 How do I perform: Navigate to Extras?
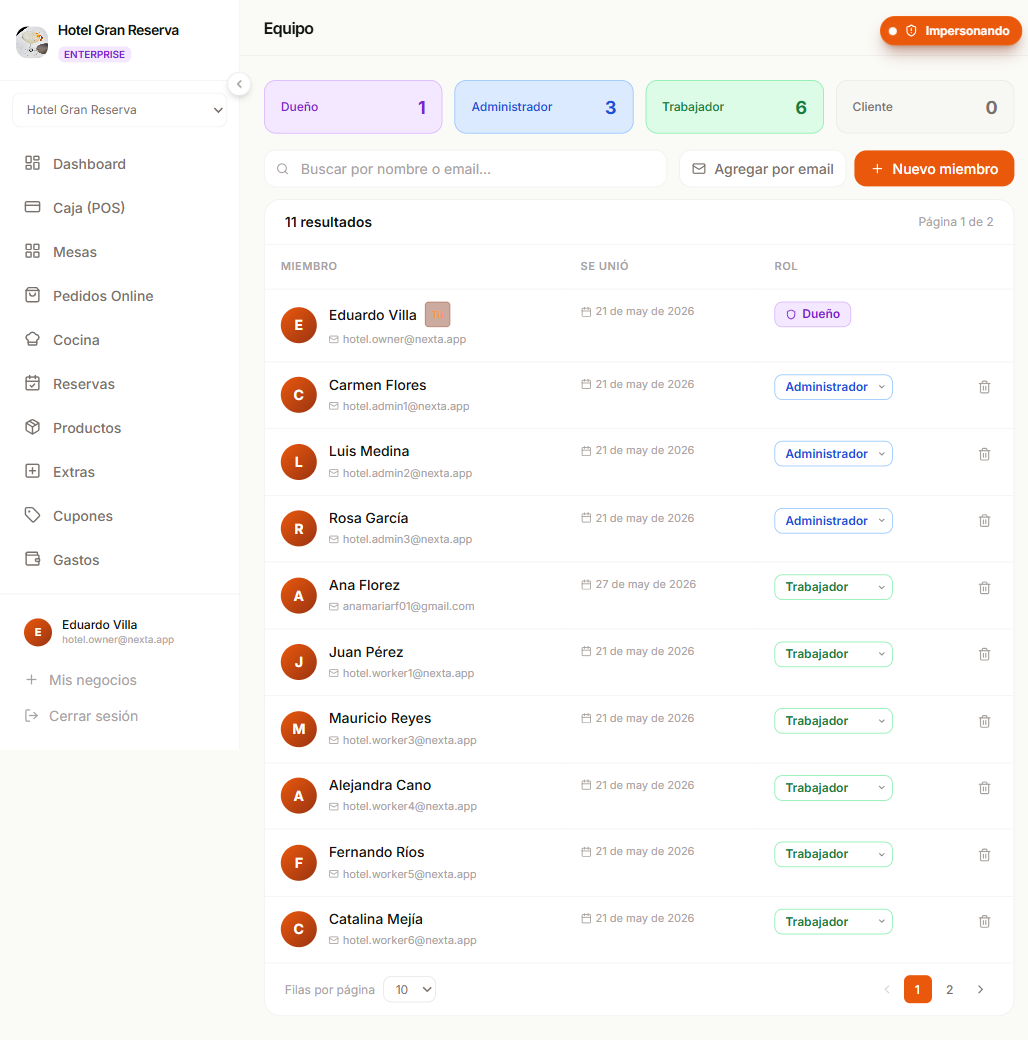point(119,472)
